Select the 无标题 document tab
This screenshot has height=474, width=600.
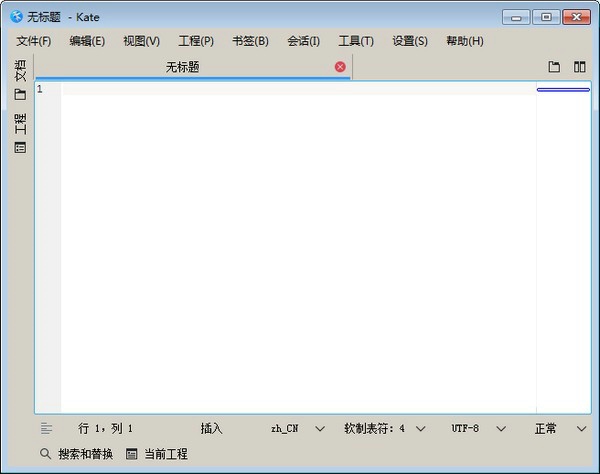(182, 67)
